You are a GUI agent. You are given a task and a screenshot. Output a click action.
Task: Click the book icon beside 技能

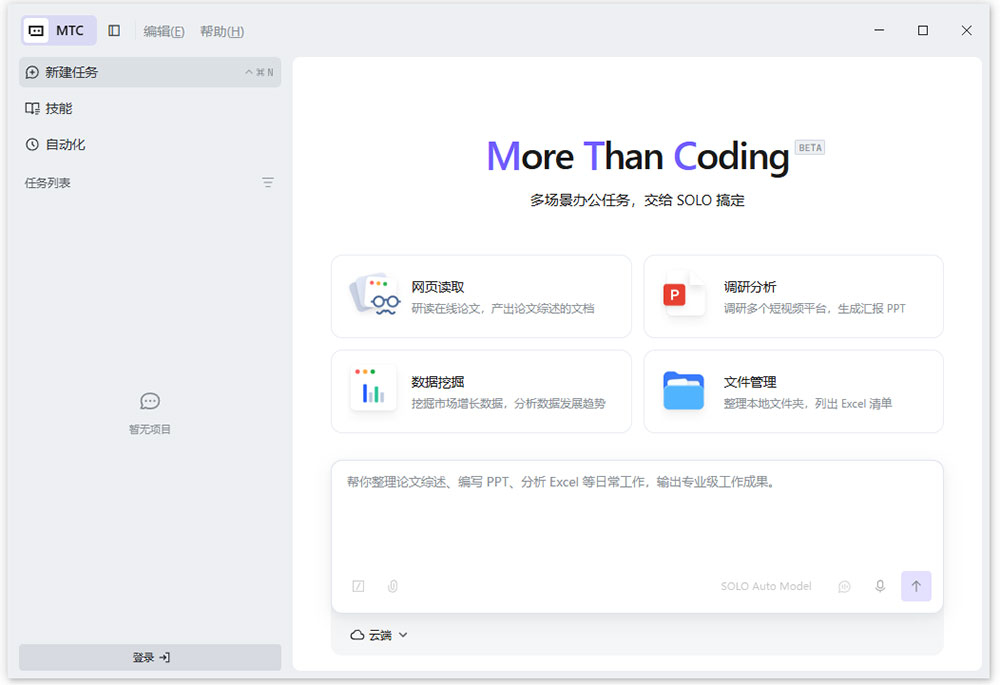[33, 109]
